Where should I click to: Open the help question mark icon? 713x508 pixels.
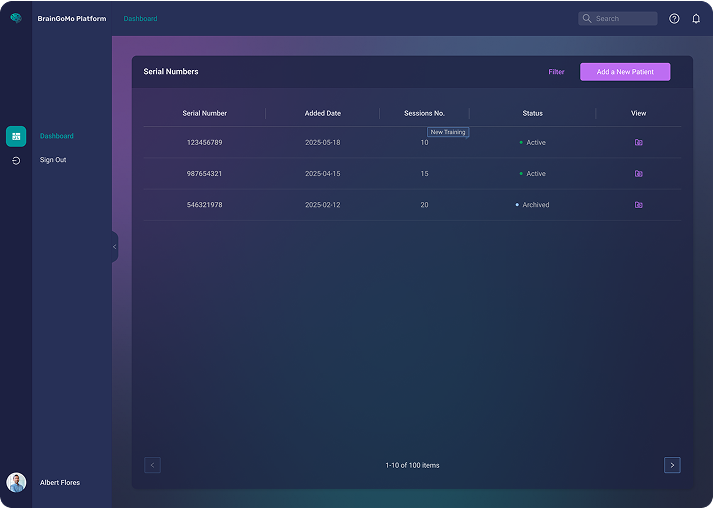[x=674, y=19]
